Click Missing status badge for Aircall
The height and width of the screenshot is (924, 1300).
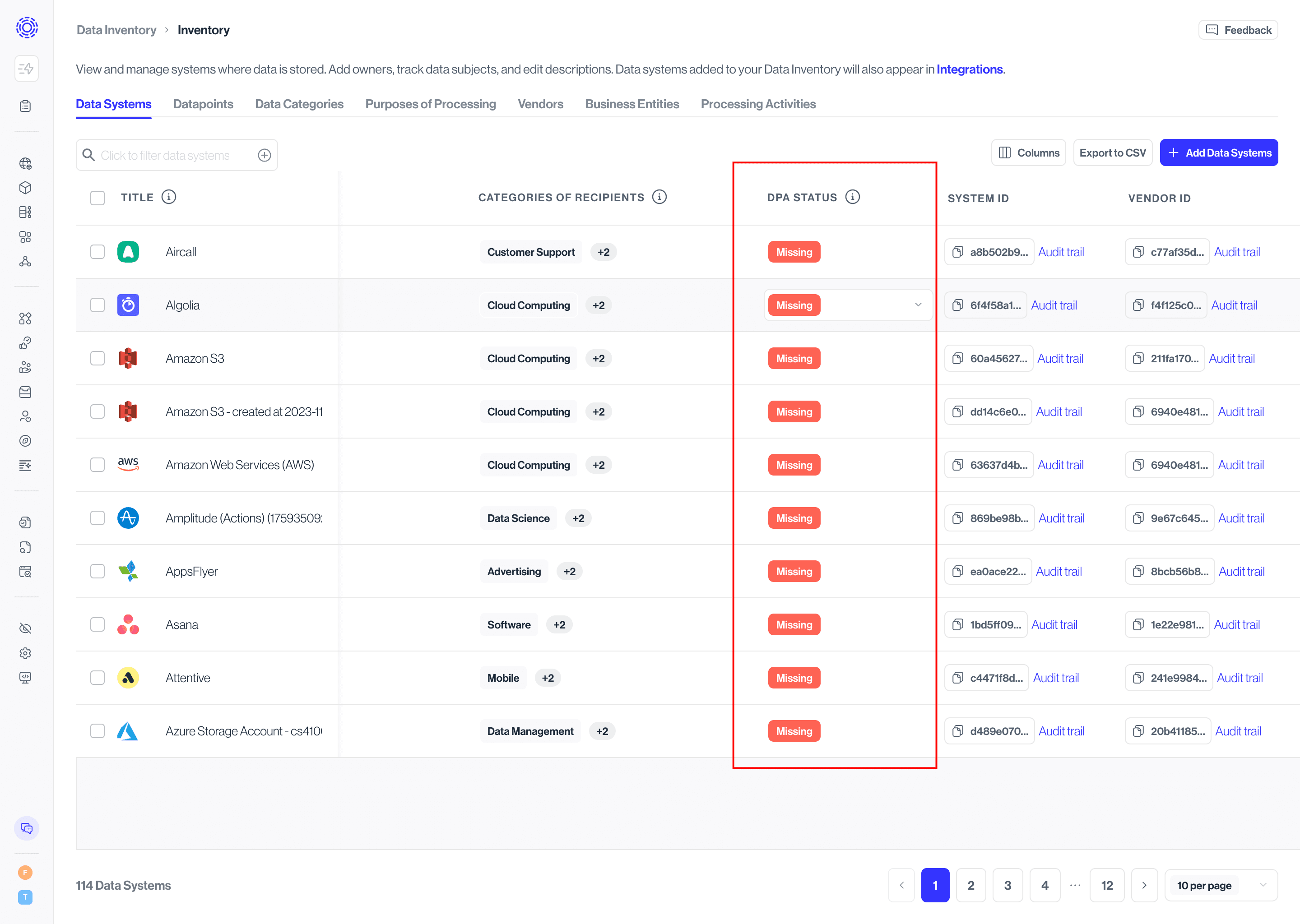[x=794, y=252]
